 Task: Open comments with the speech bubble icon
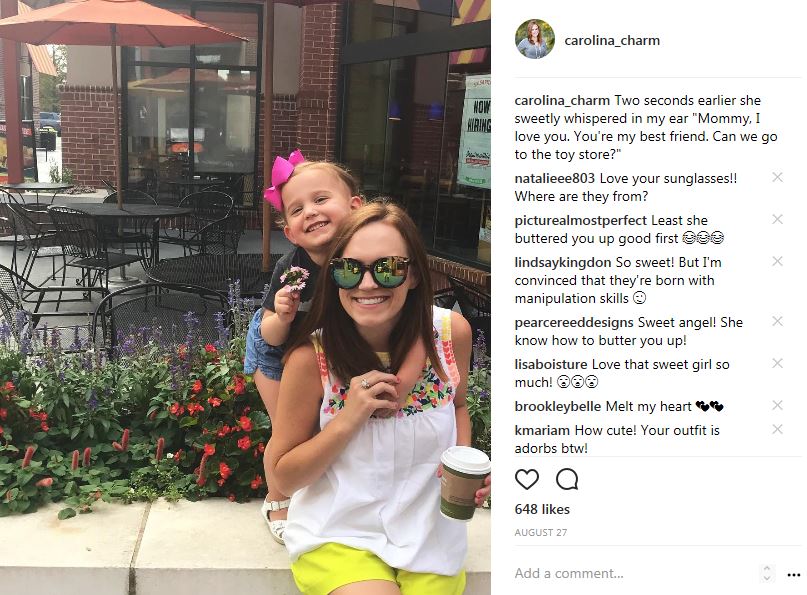pos(567,479)
